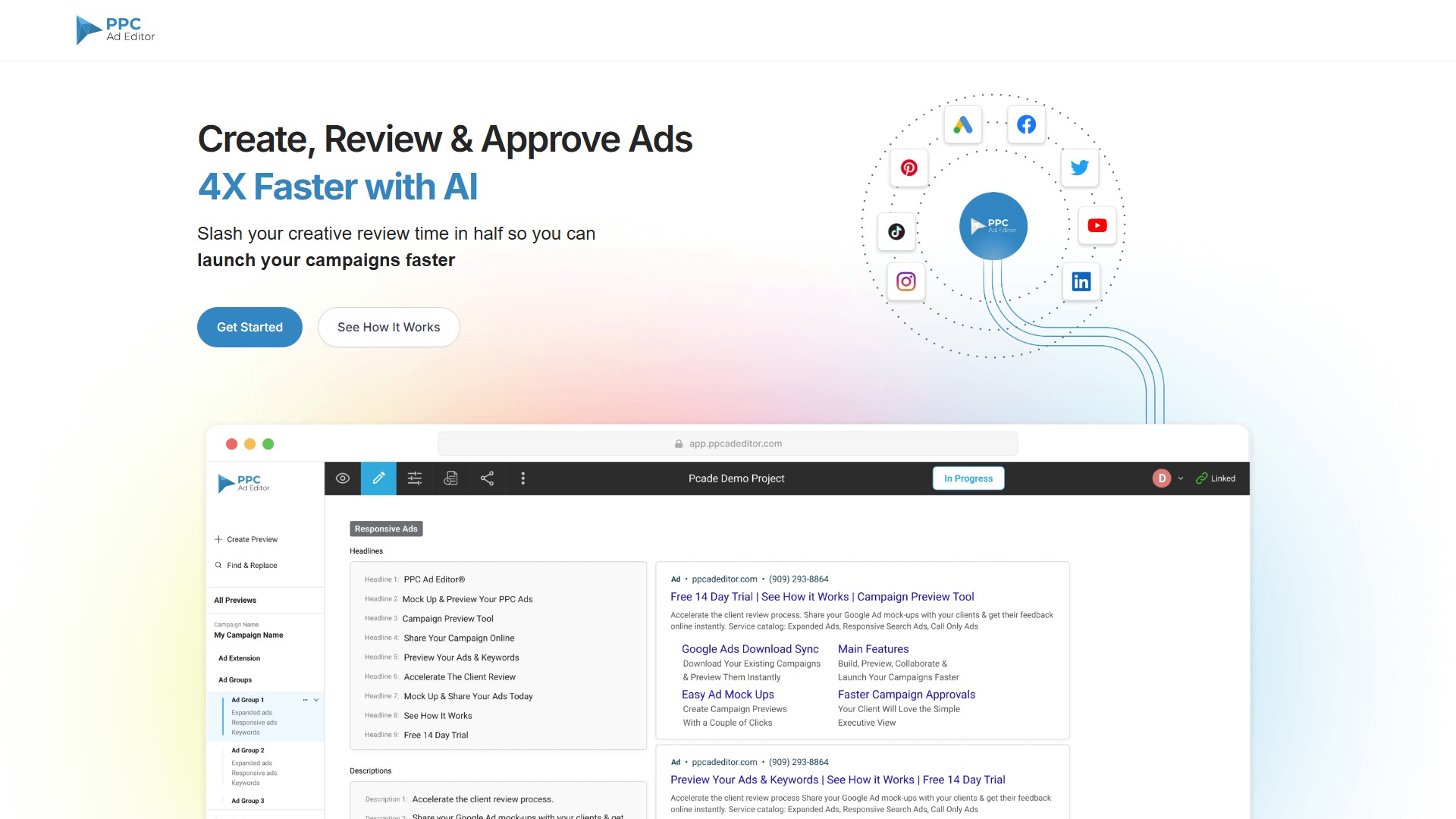Open the In Progress status dropdown
Viewport: 1456px width, 819px height.
pyautogui.click(x=968, y=478)
